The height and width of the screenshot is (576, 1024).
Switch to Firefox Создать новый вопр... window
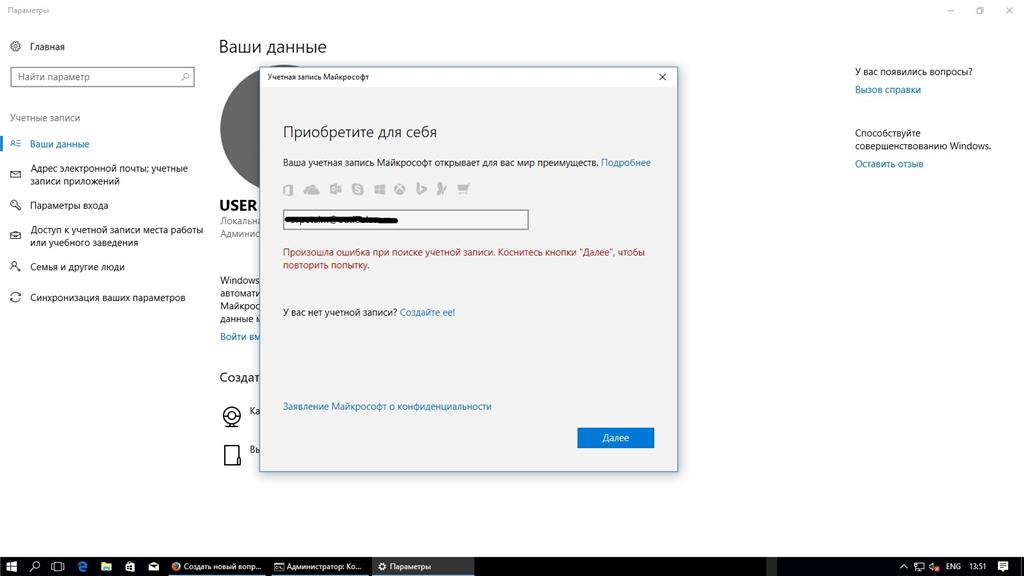[x=217, y=566]
